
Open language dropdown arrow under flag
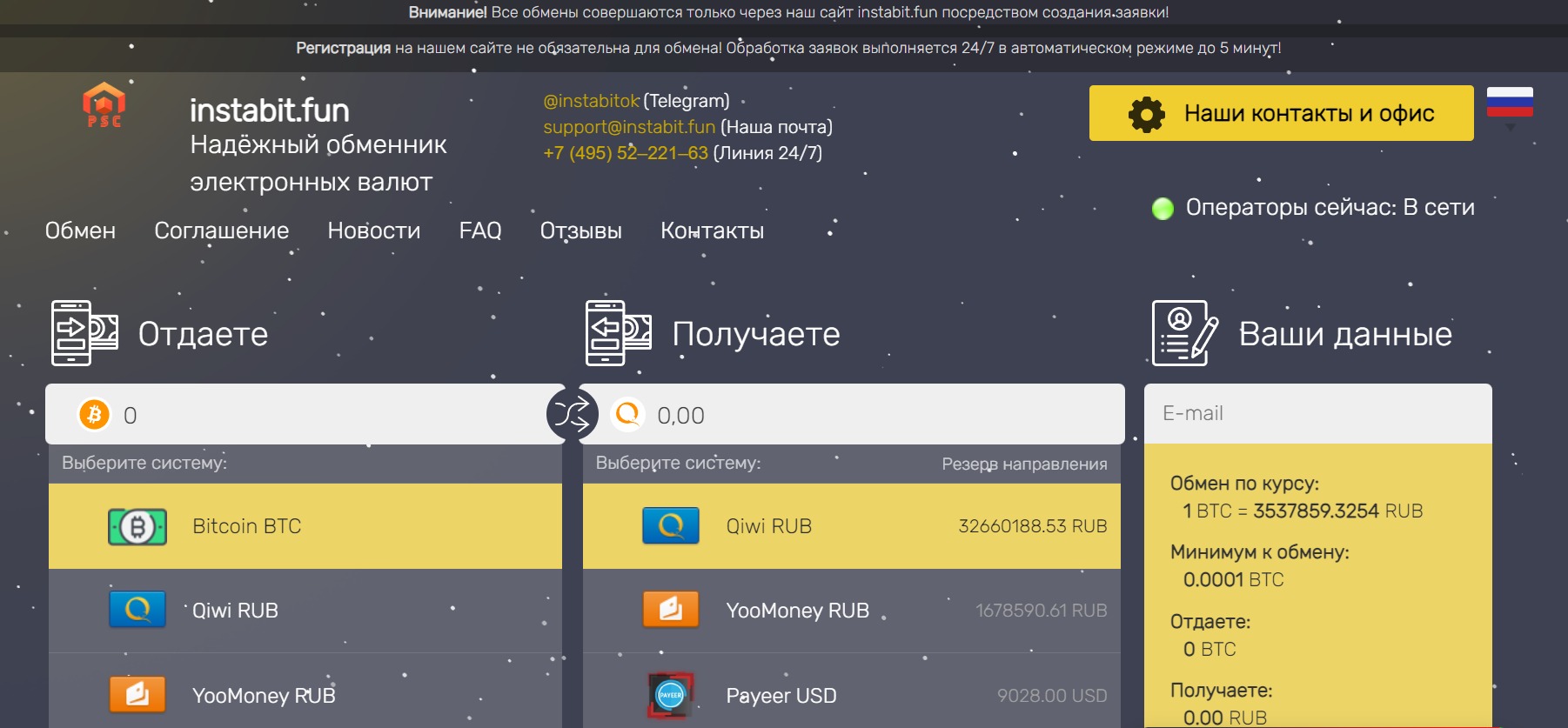1511,128
